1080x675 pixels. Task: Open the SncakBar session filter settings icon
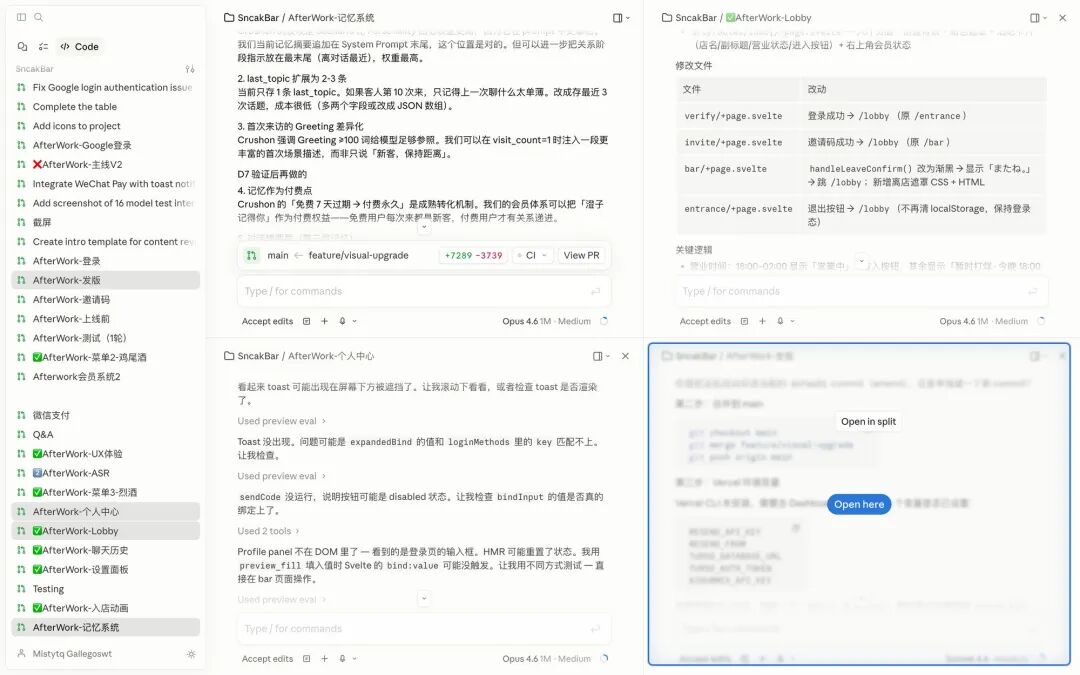point(190,69)
